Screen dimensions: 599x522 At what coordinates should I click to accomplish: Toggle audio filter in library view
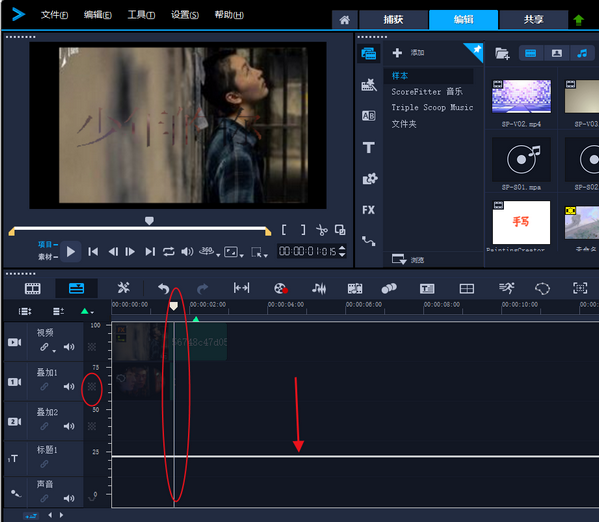pos(582,53)
